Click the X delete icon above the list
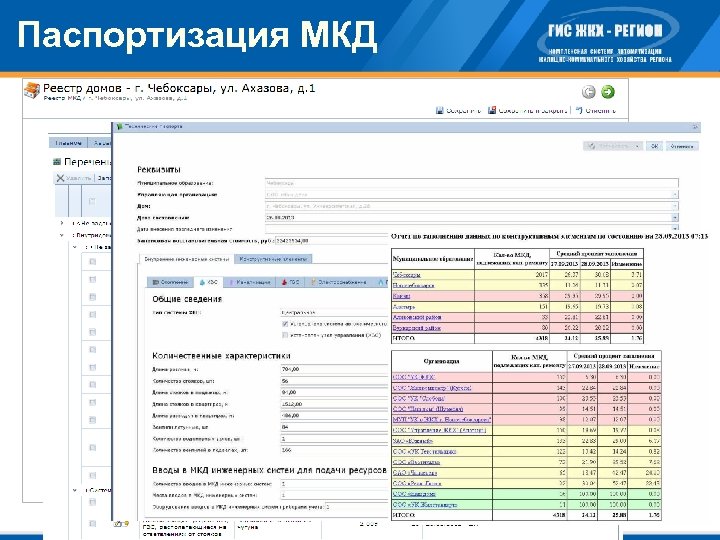 coord(60,178)
